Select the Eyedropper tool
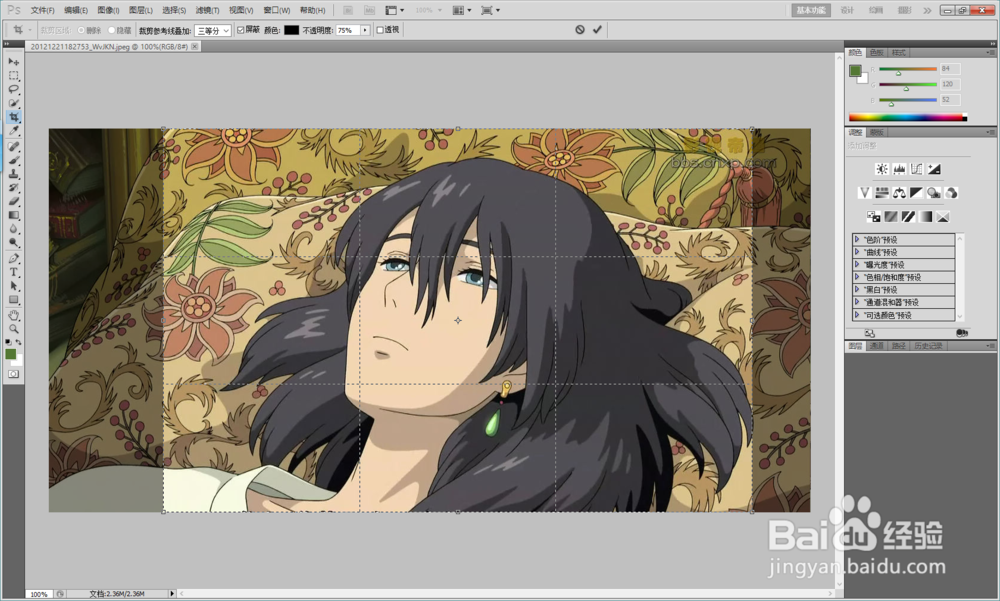The height and width of the screenshot is (601, 1000). [13, 131]
